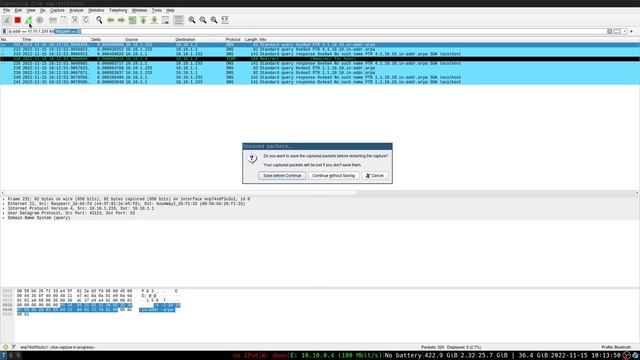Click the Save capture file toolbar icon
Screen dimensions: 640x360
point(64,20)
